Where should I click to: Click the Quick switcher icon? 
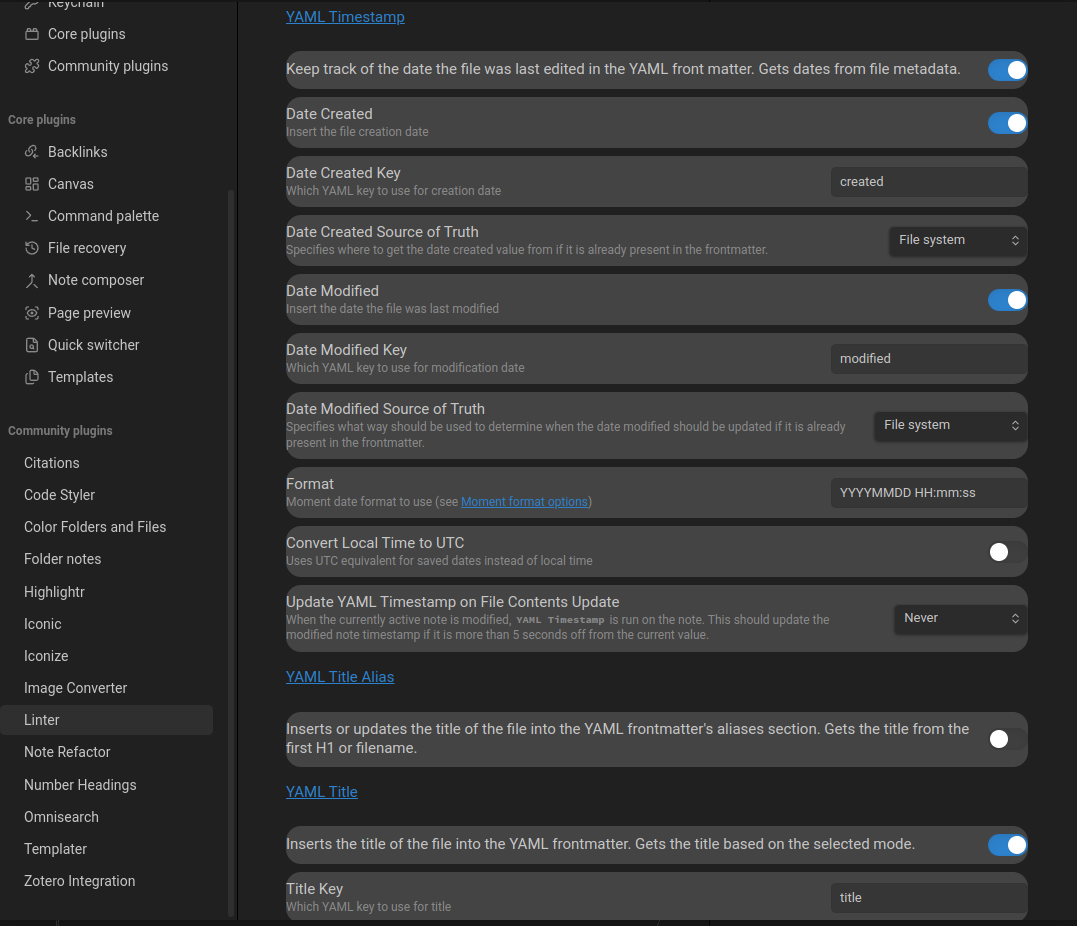(32, 345)
